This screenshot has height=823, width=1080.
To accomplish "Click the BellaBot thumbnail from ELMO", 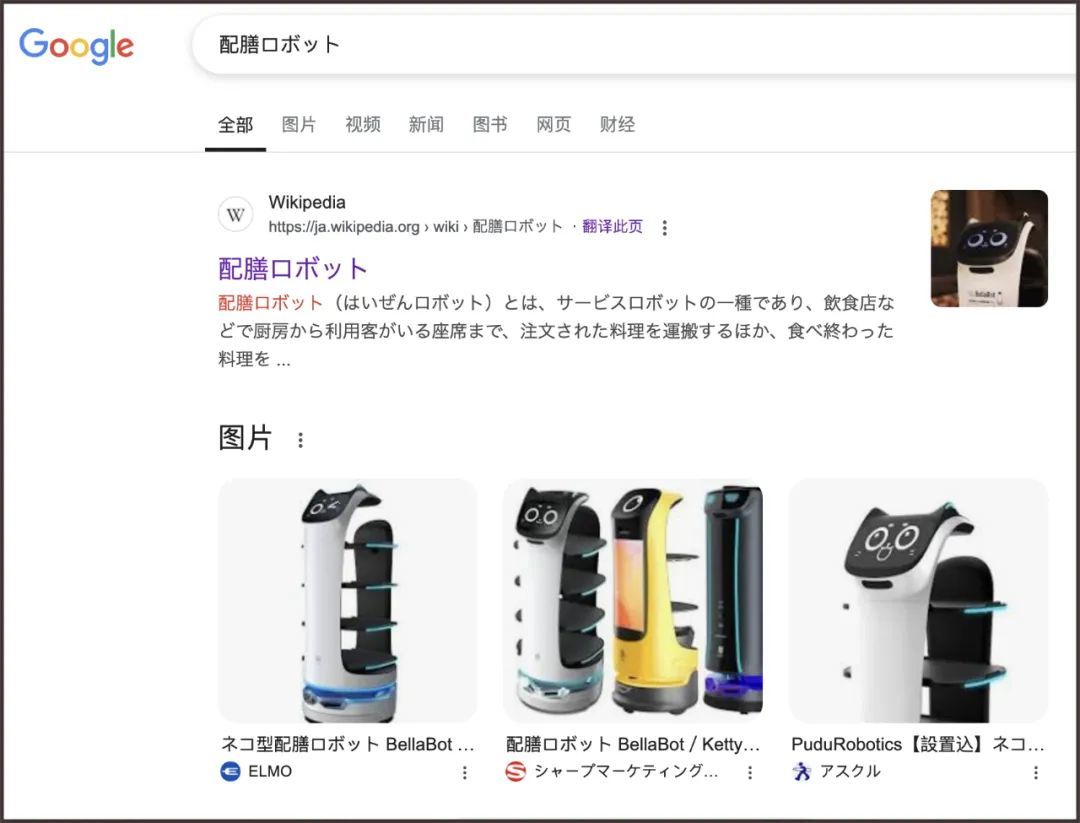I will tap(347, 598).
